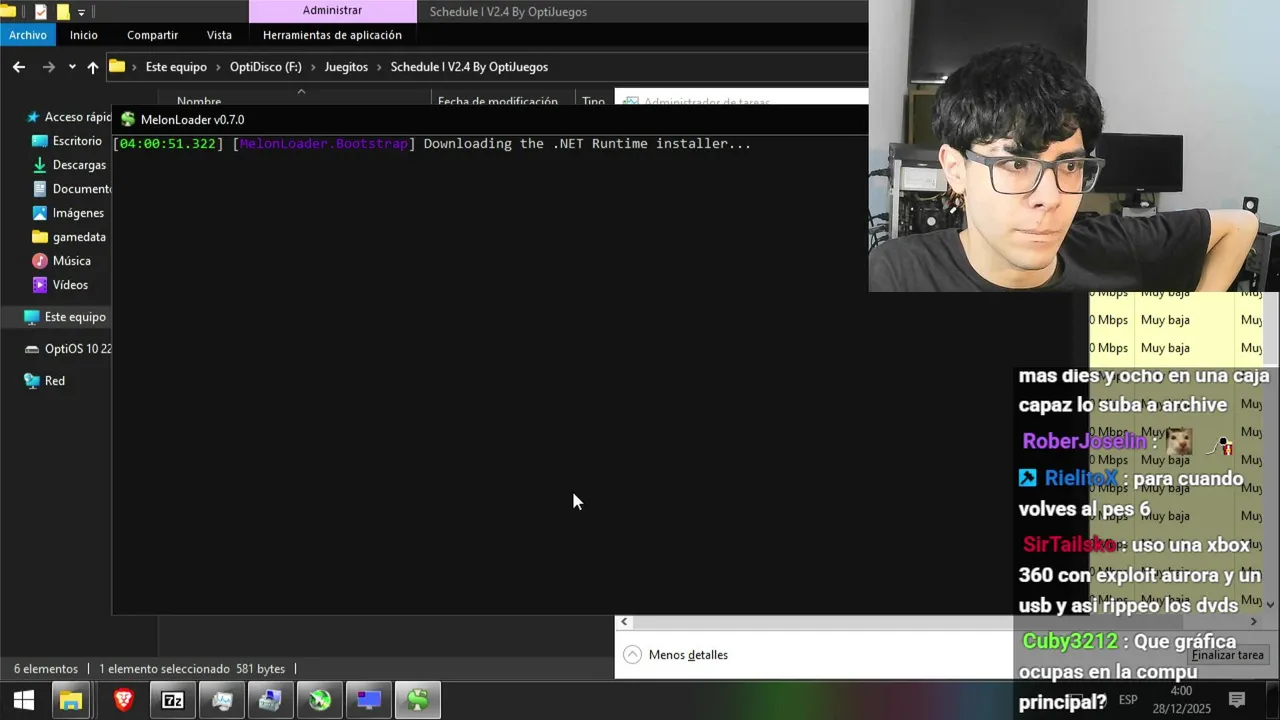
Task: Click the 4:00 clock in system tray
Action: [1181, 691]
